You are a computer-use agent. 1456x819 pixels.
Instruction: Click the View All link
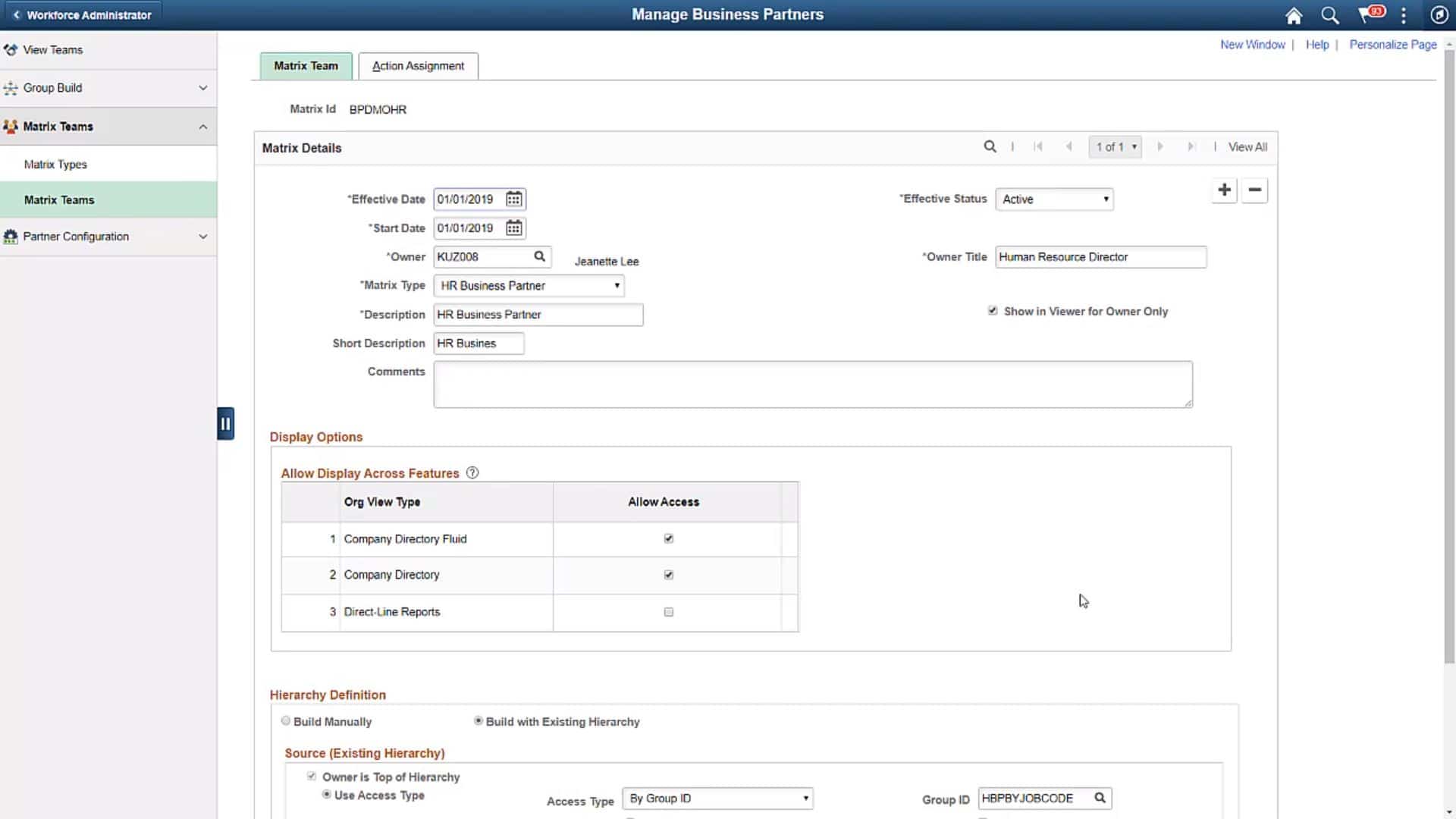point(1247,146)
